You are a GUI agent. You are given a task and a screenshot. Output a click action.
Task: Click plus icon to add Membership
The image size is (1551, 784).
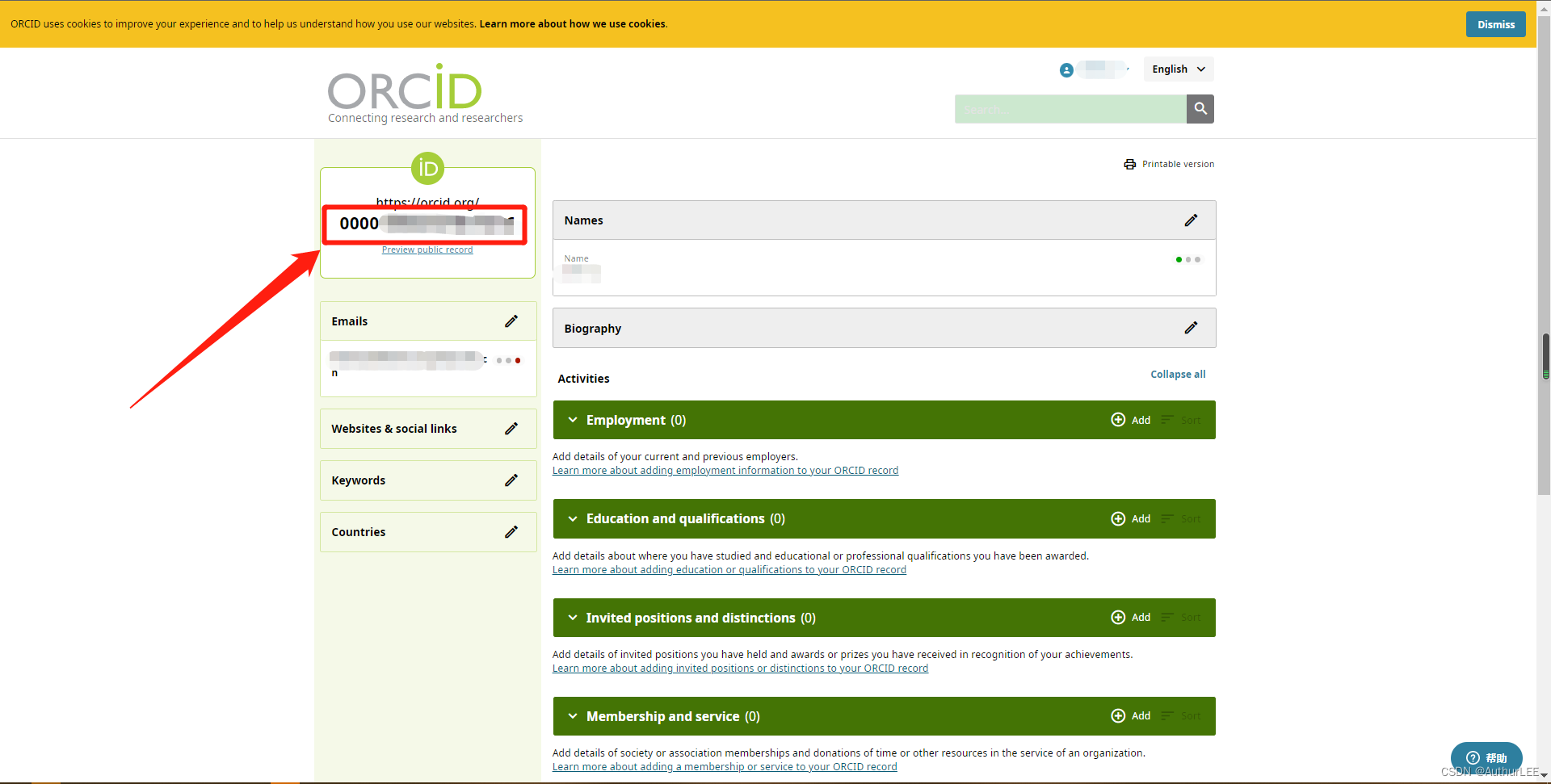tap(1118, 715)
